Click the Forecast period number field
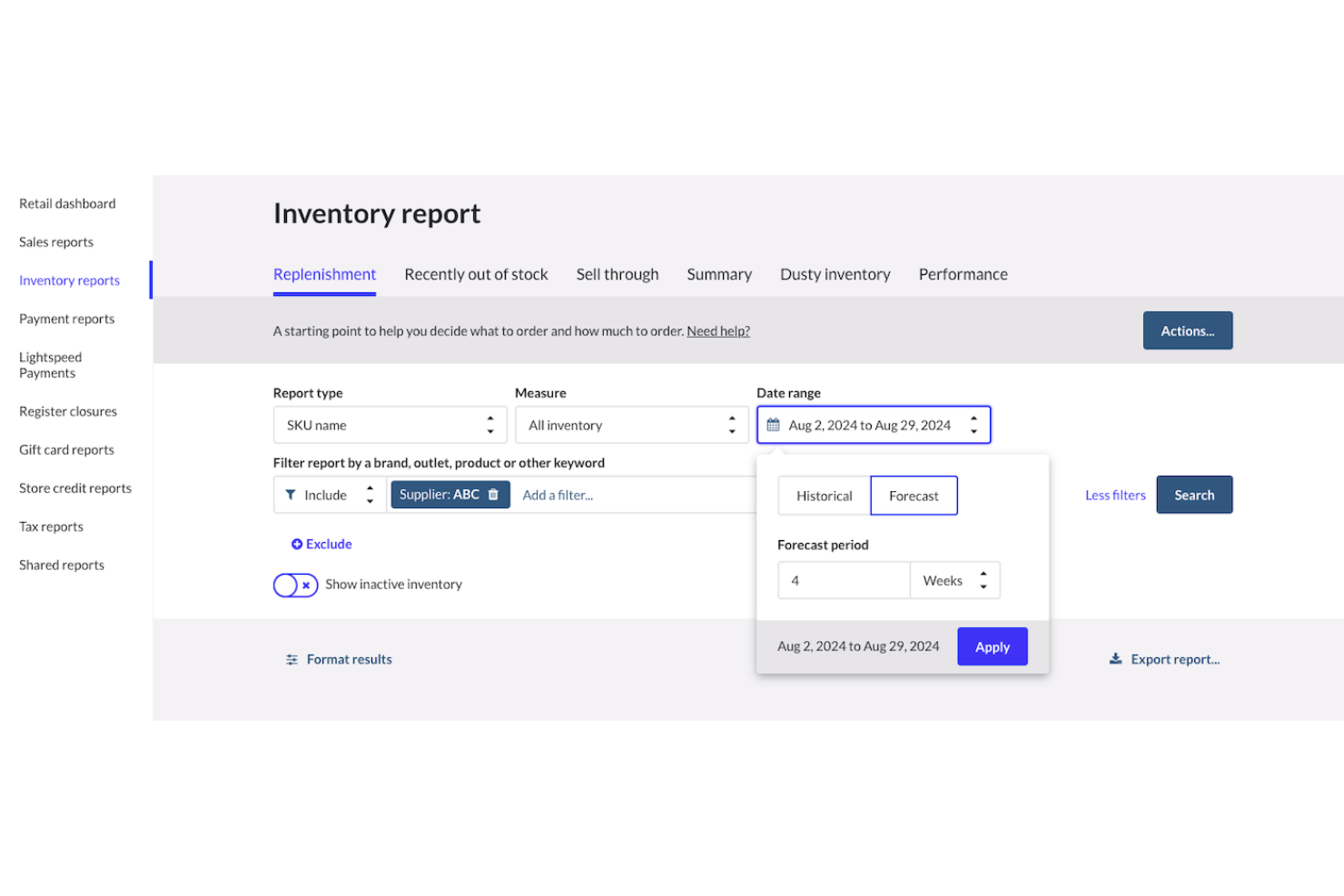Viewport: 1344px width, 896px height. tap(843, 581)
